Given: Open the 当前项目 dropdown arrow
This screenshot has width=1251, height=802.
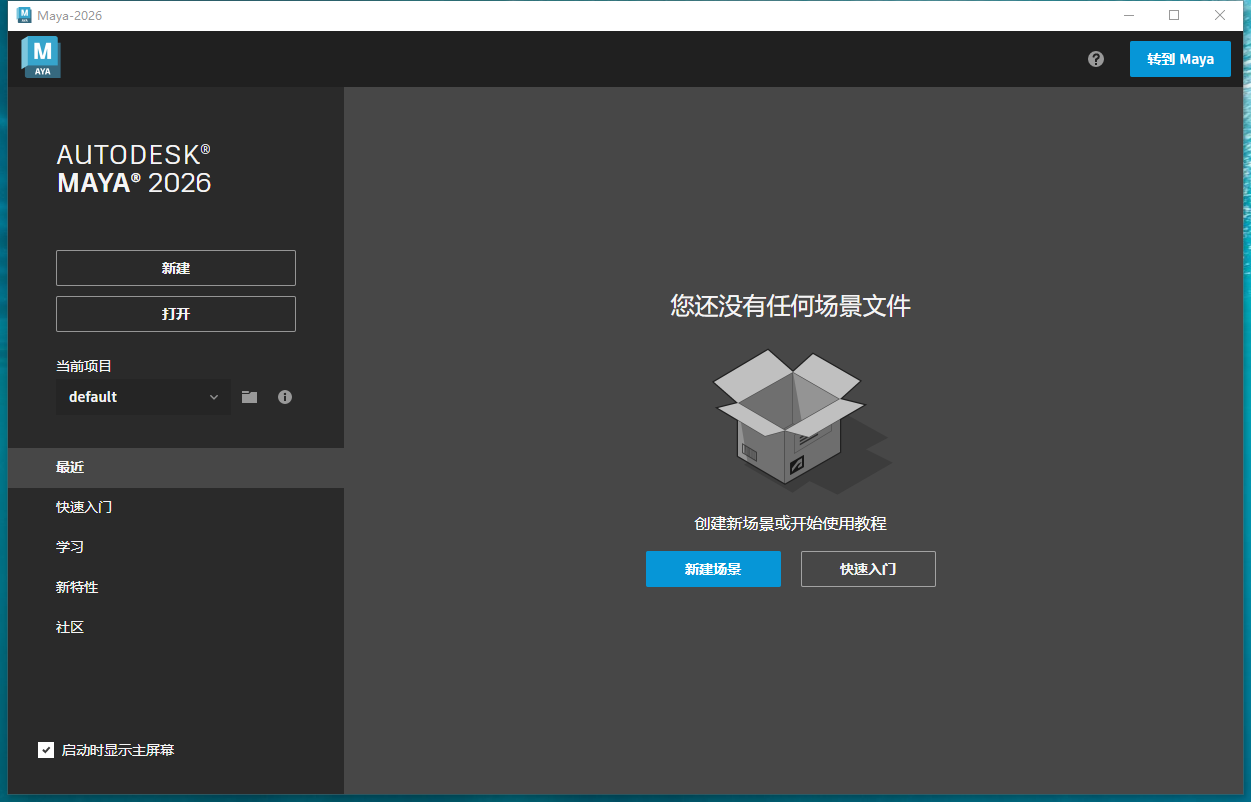Looking at the screenshot, I should pos(214,397).
